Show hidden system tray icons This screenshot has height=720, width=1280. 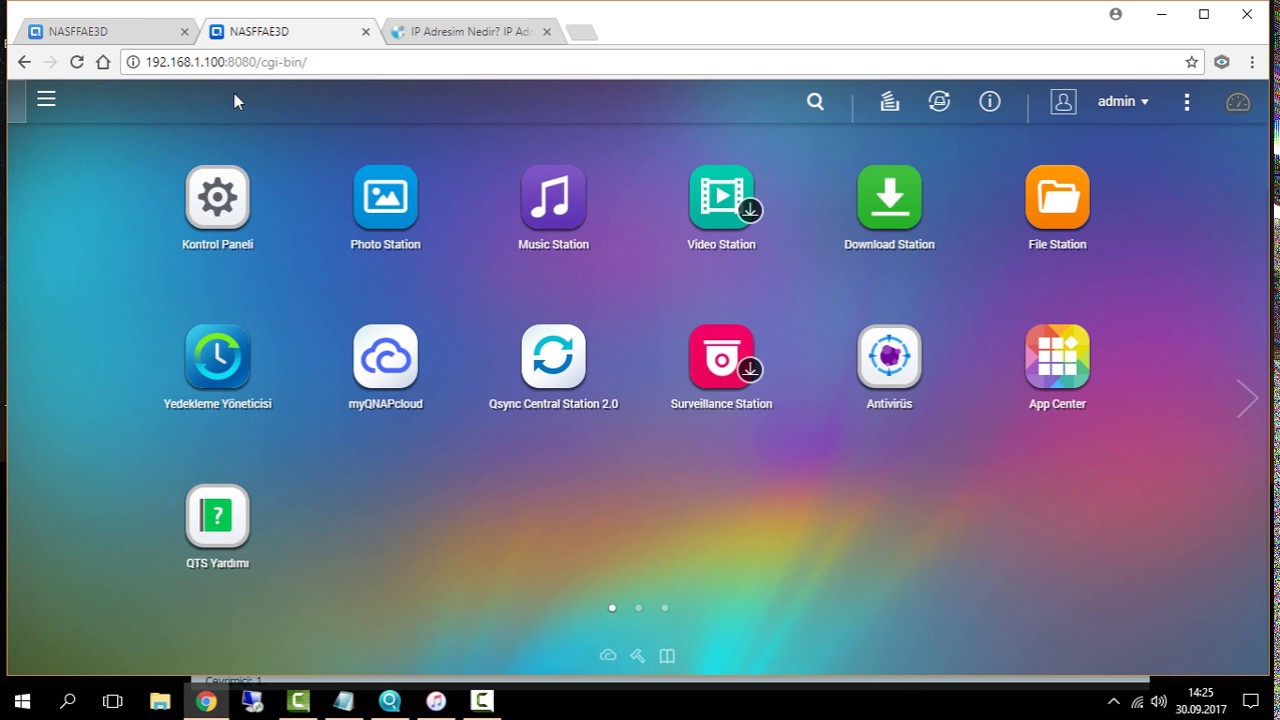[1113, 701]
